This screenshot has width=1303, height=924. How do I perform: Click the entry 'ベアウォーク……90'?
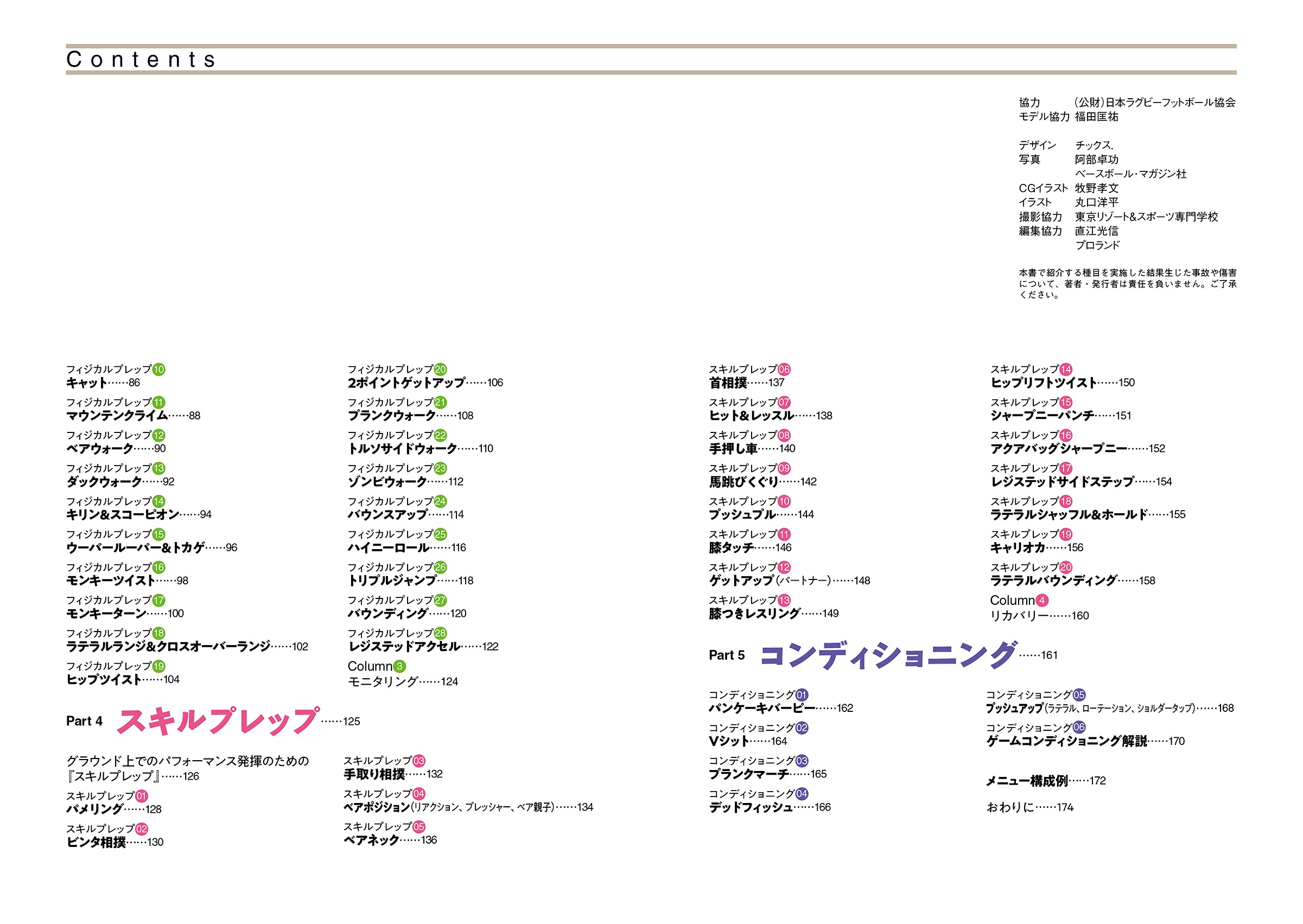click(116, 448)
